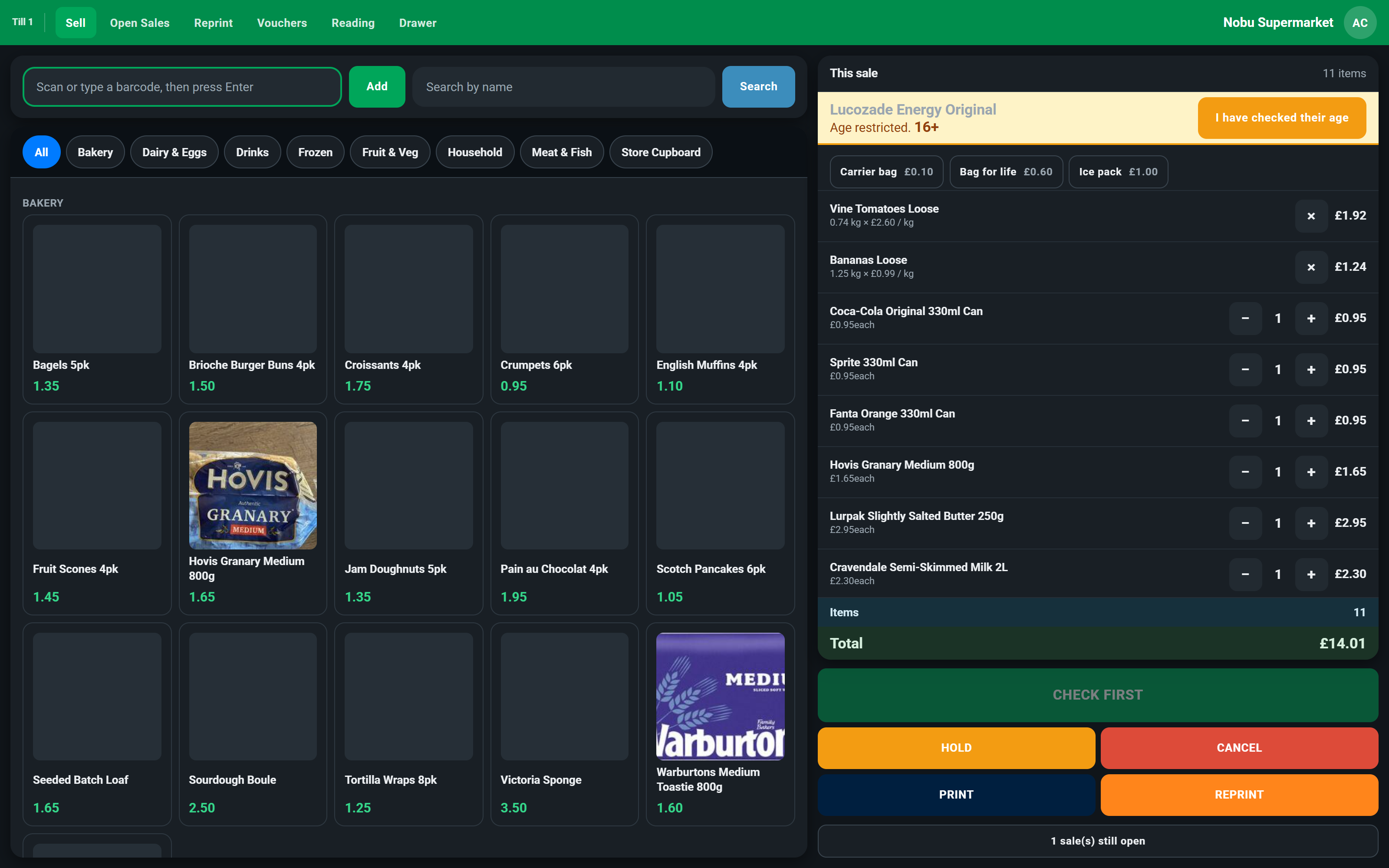The image size is (1389, 868).
Task: Remove Vine Tomatoes Loose from sale
Action: click(x=1310, y=216)
